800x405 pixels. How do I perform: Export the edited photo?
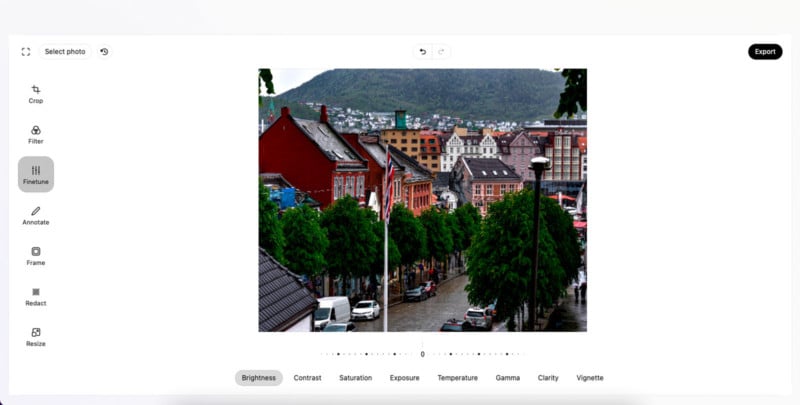(x=765, y=52)
